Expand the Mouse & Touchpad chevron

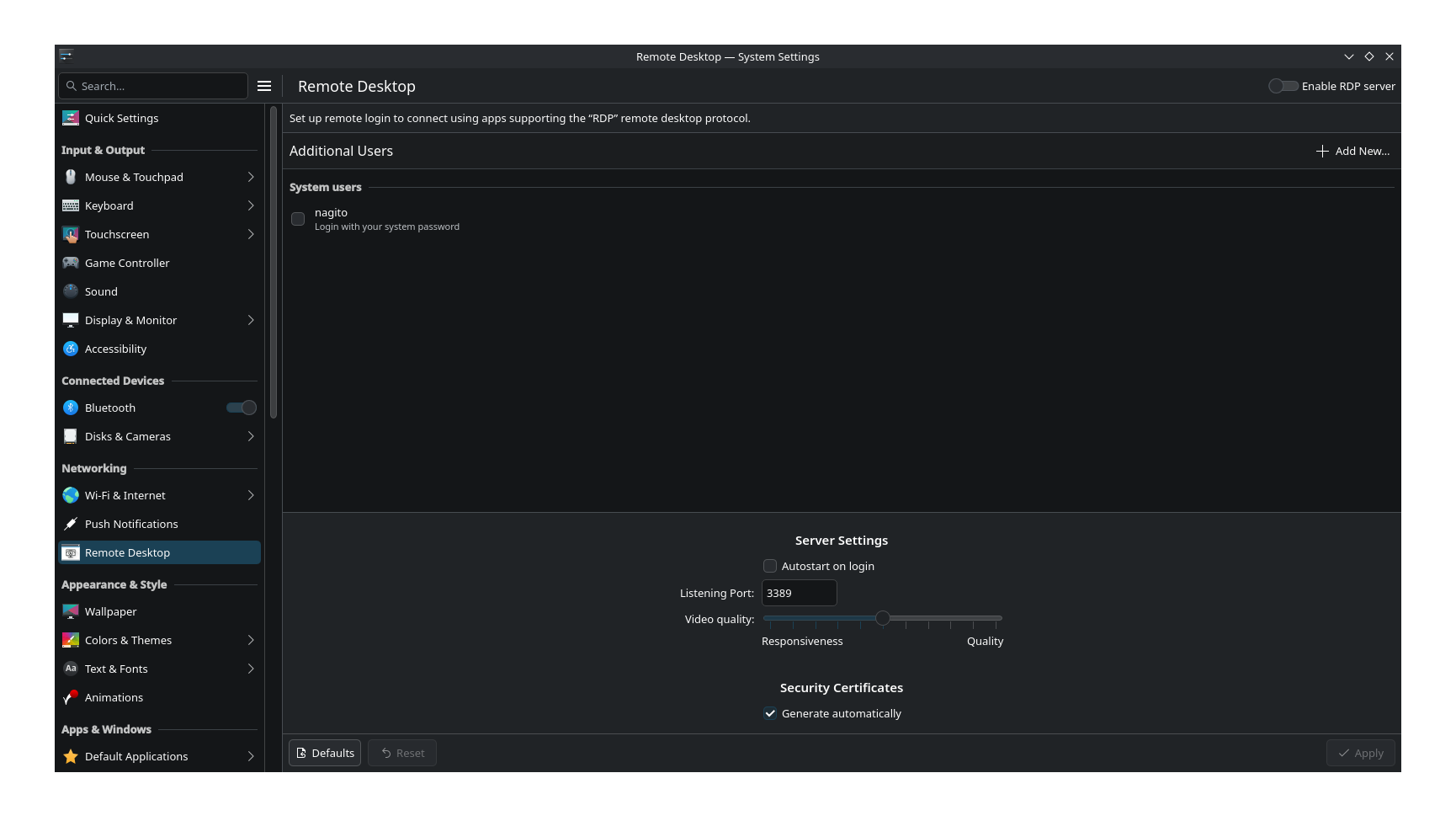[251, 178]
